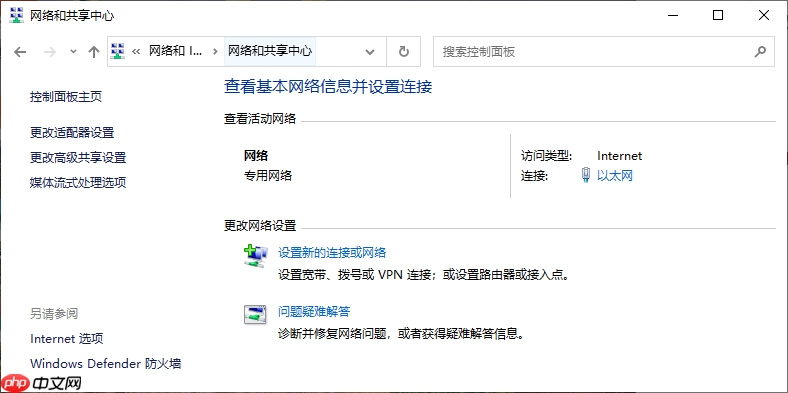Click the Ethernet plug icon
The height and width of the screenshot is (393, 788).
click(x=585, y=175)
